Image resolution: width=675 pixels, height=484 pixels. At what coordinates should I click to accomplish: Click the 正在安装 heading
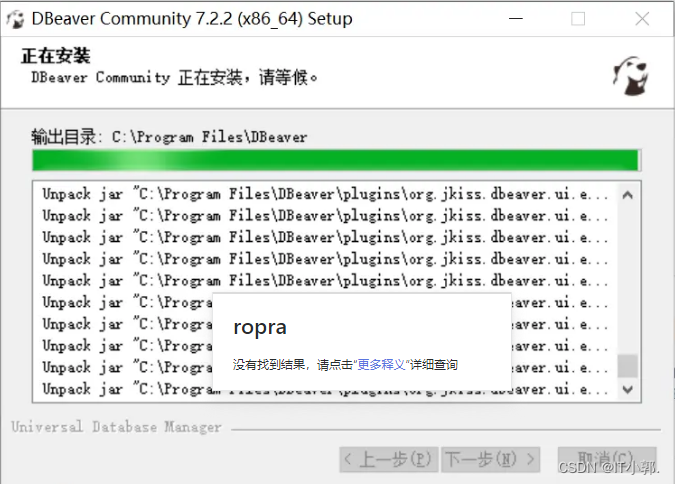click(x=56, y=56)
